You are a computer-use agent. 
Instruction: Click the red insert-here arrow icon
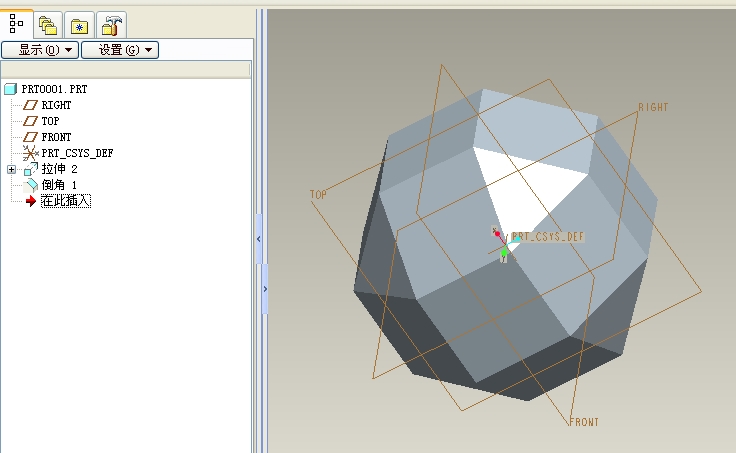click(x=31, y=201)
